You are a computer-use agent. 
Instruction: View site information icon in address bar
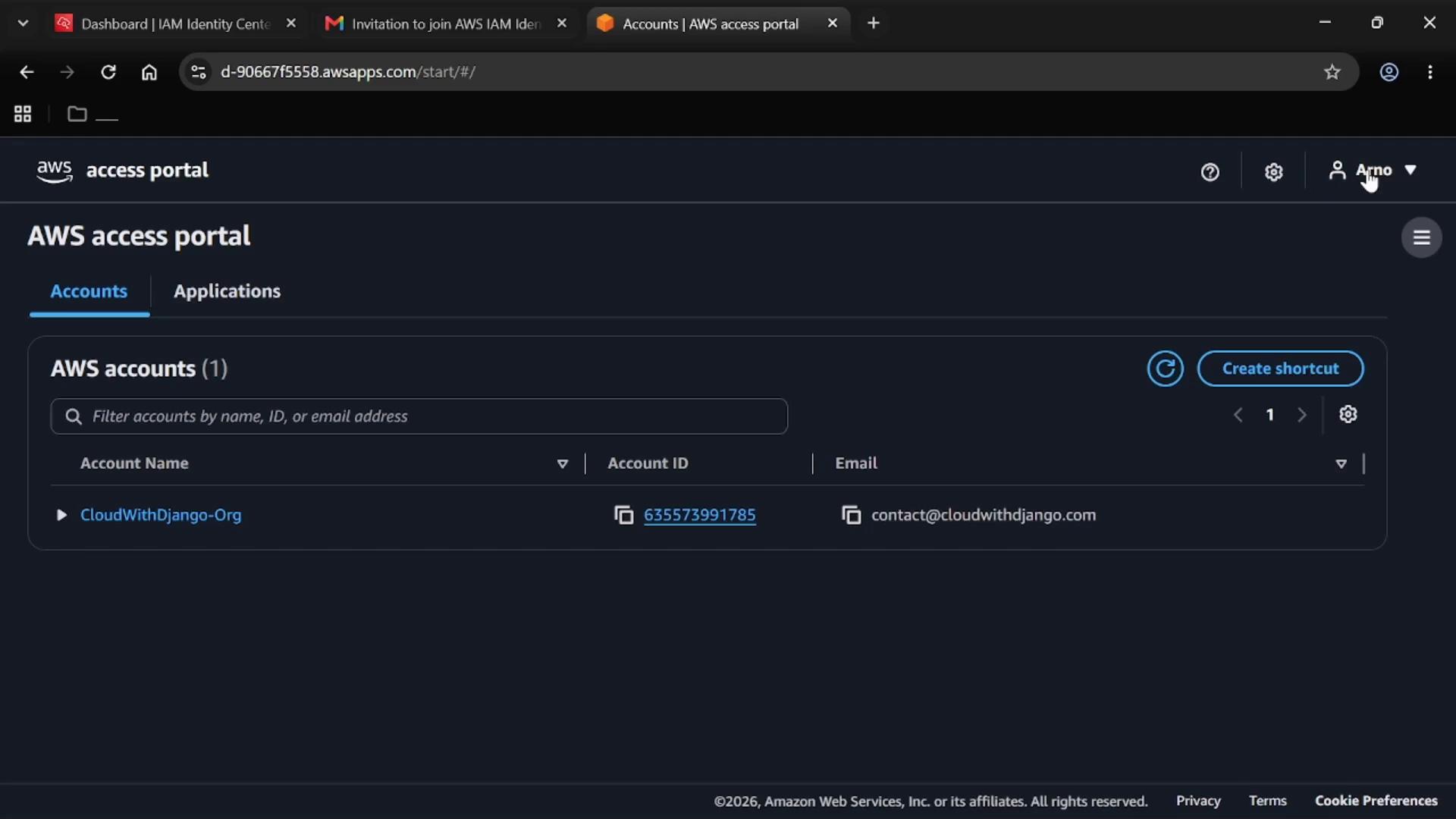coord(199,72)
